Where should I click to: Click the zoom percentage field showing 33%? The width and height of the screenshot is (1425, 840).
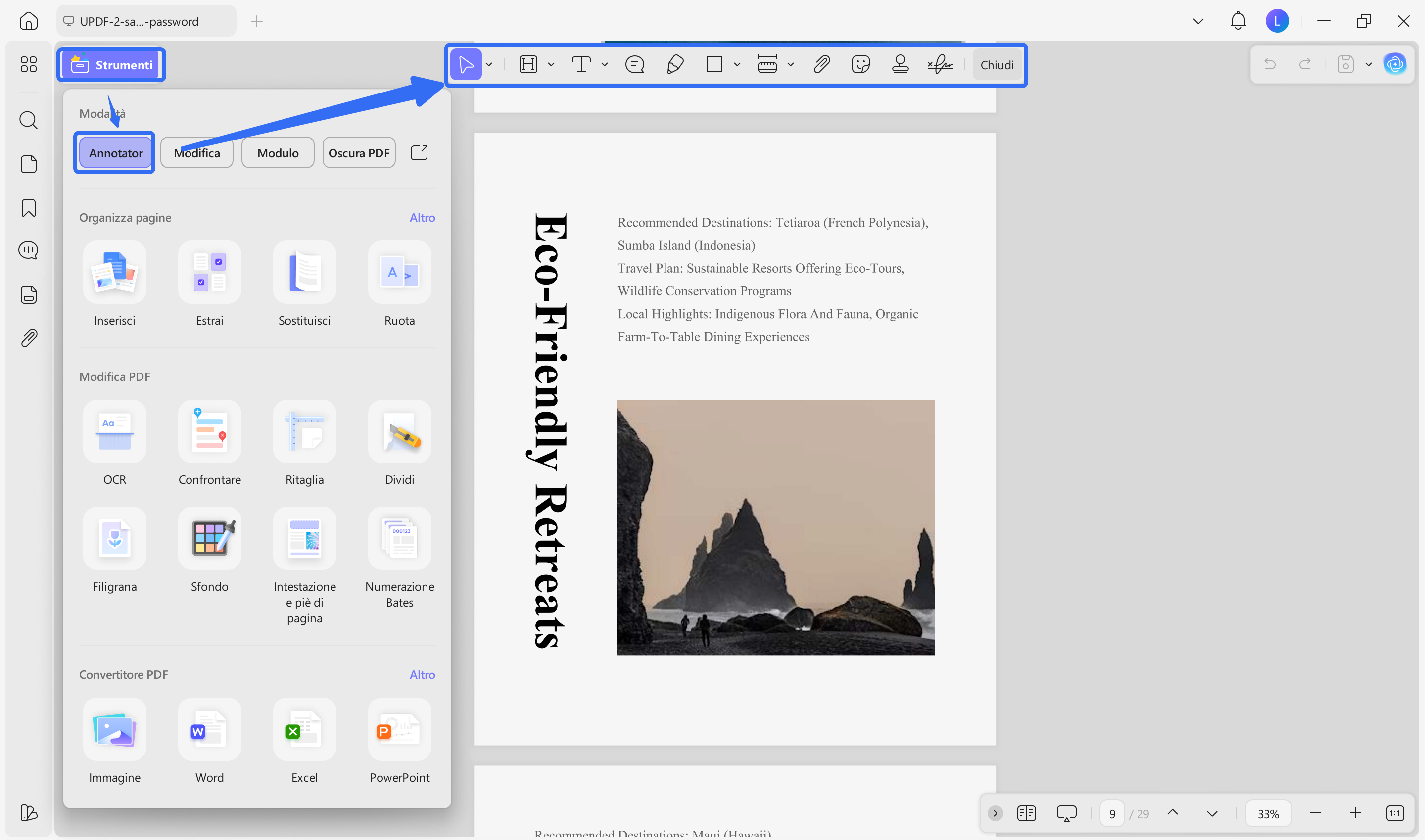pos(1268,813)
